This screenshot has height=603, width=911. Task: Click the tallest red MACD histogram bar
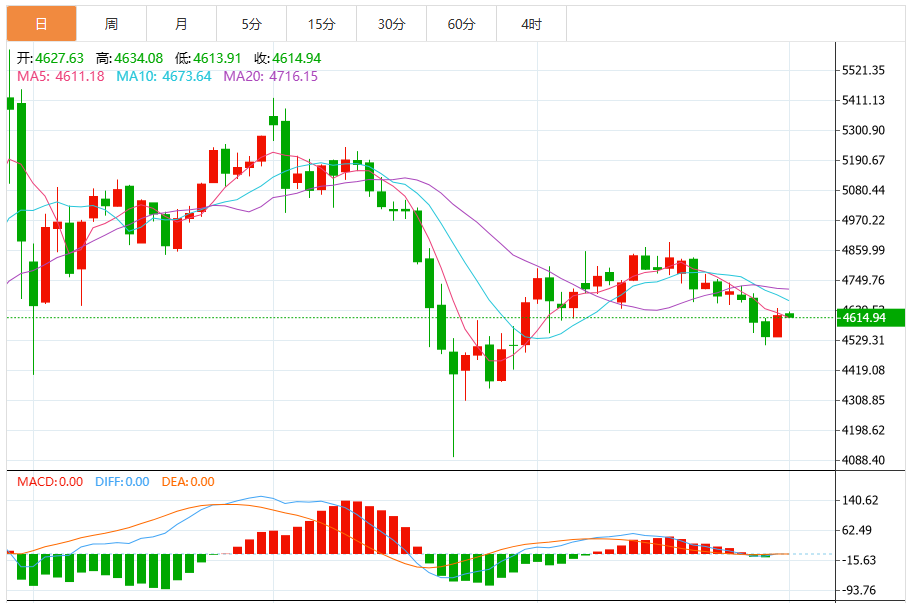346,527
